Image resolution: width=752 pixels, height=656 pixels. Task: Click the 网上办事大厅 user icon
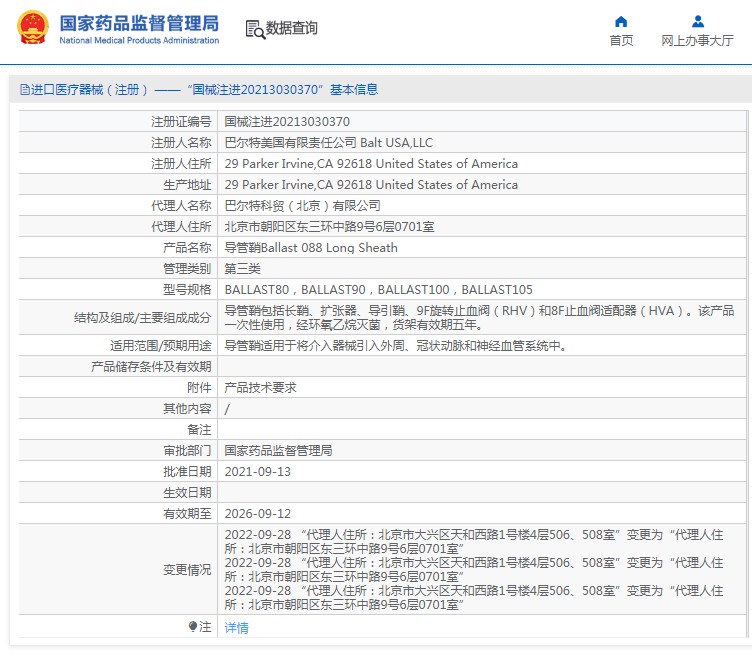(x=698, y=22)
